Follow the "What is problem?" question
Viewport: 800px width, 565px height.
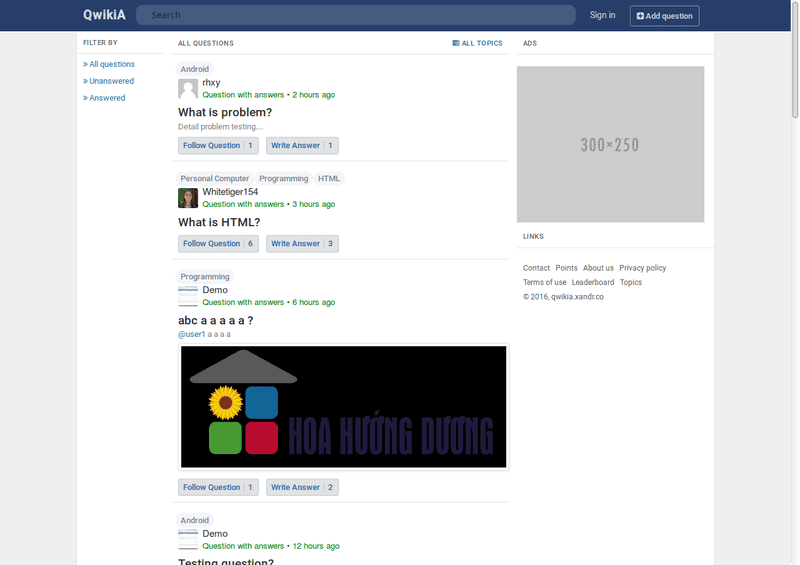pos(218,145)
